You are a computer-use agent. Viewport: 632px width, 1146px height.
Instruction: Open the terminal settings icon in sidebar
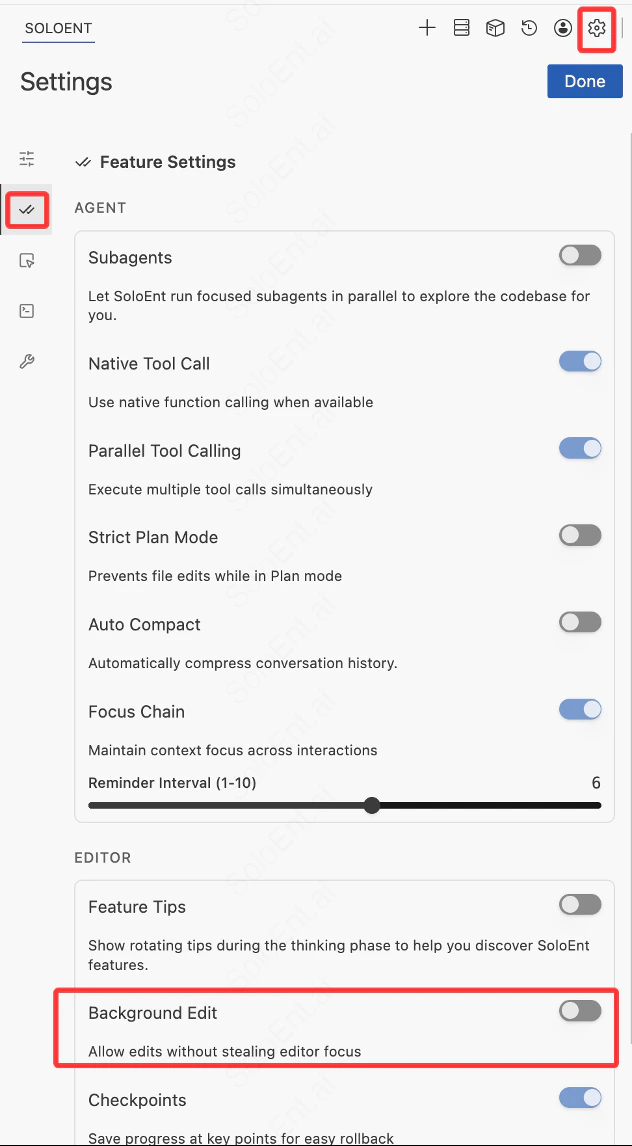click(26, 311)
